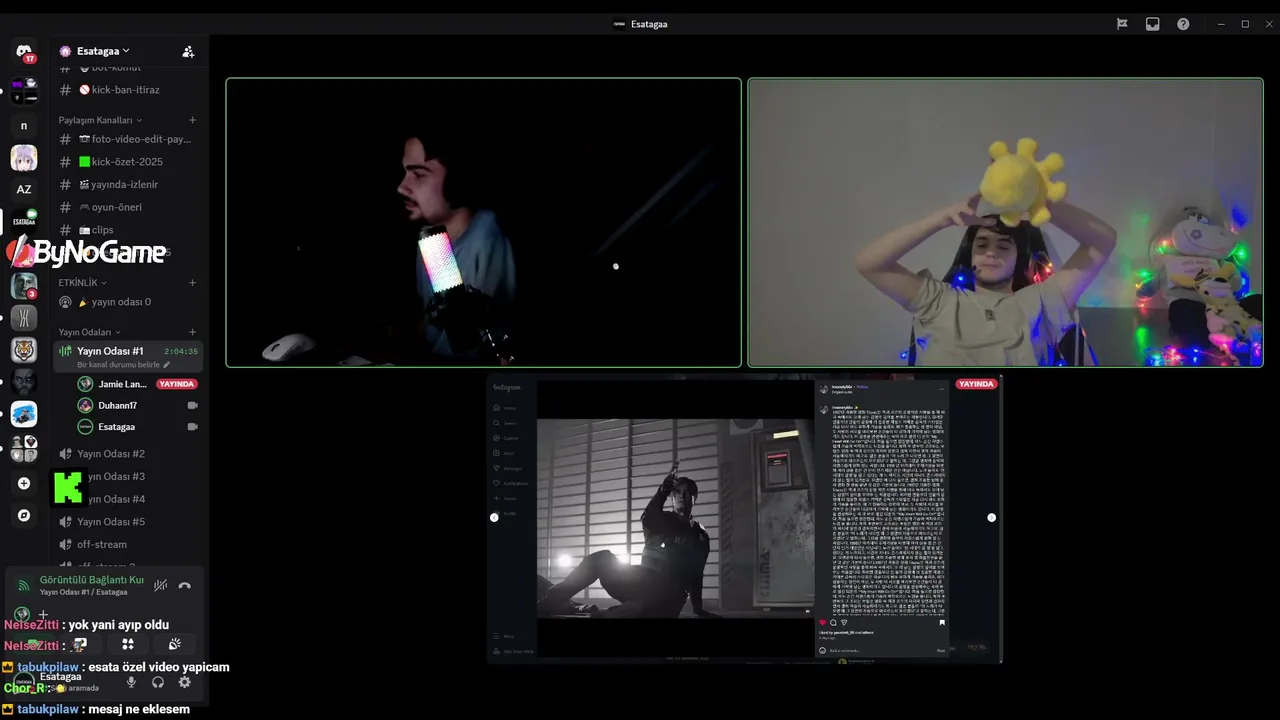The height and width of the screenshot is (720, 1280).
Task: Open the Discover servers compass icon
Action: click(x=24, y=515)
